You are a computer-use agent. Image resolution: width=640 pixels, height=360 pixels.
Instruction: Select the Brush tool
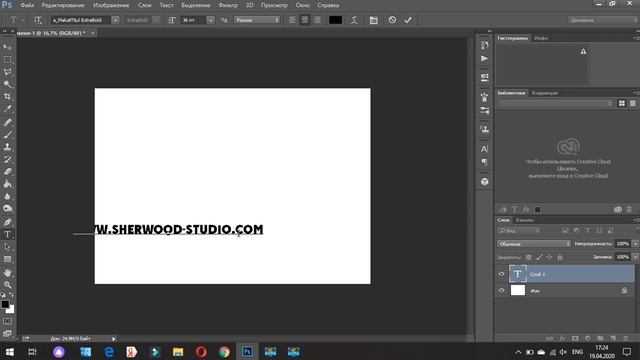point(7,134)
